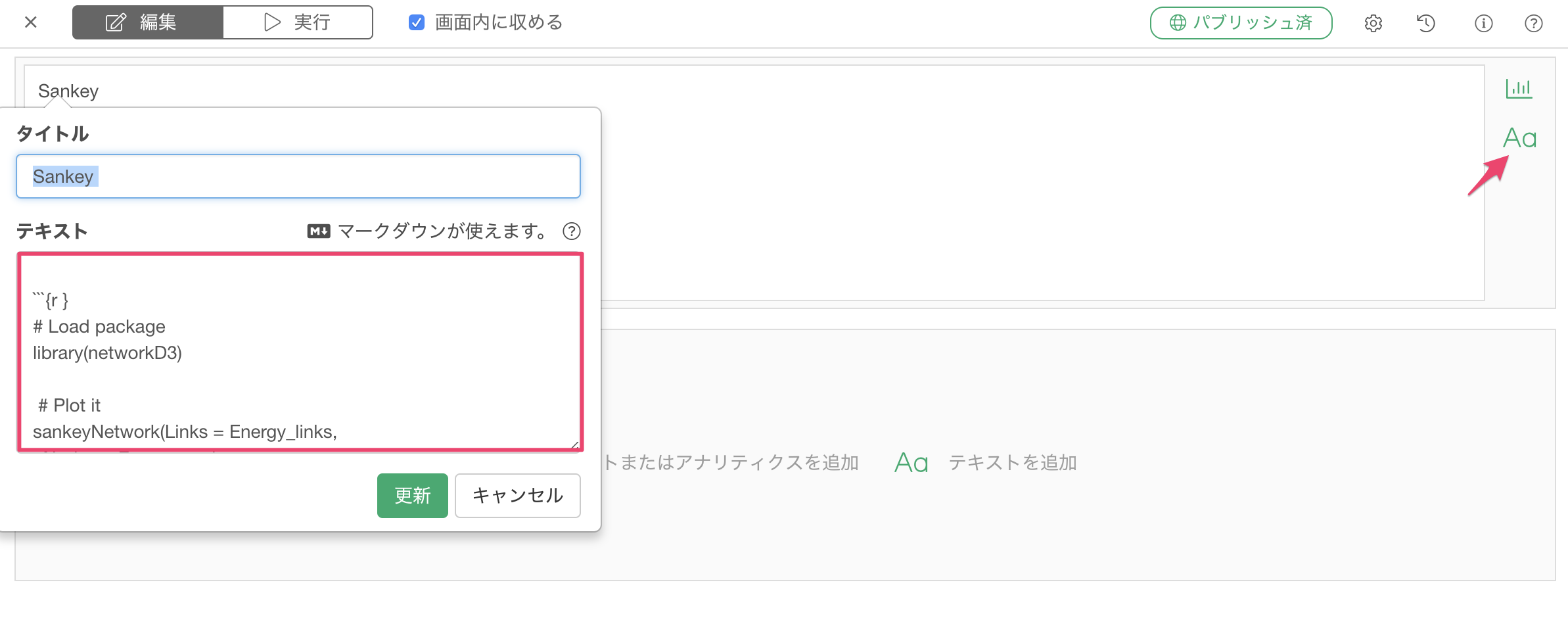Open settings gear icon
Image resolution: width=1568 pixels, height=643 pixels.
click(1373, 23)
